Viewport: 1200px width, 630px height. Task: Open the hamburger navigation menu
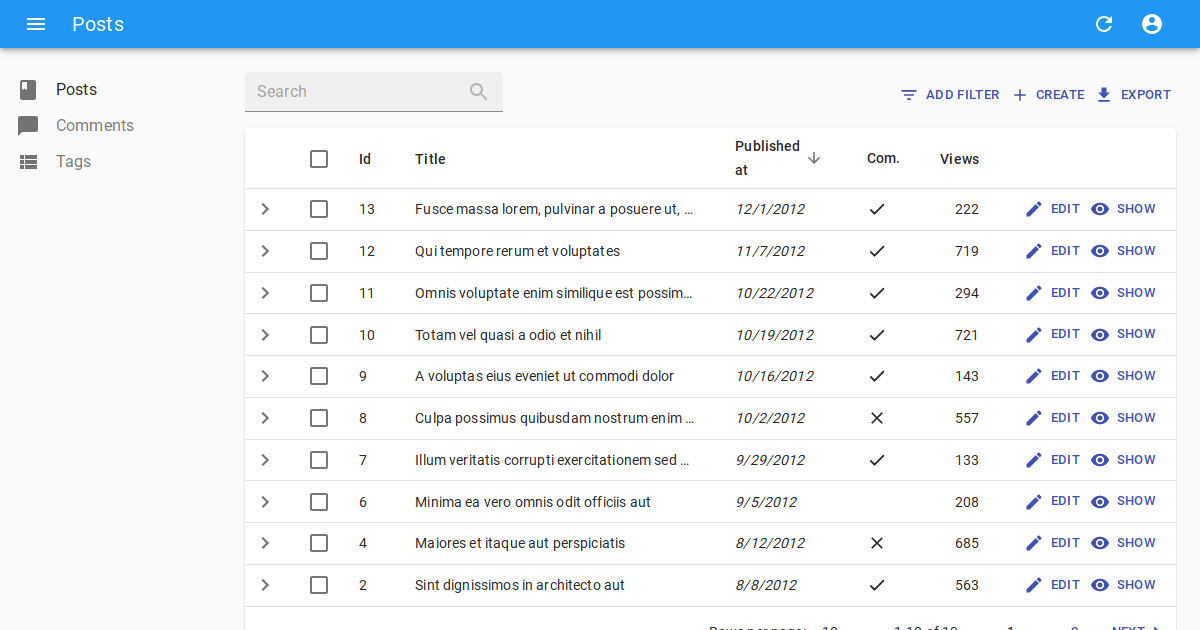[x=36, y=24]
